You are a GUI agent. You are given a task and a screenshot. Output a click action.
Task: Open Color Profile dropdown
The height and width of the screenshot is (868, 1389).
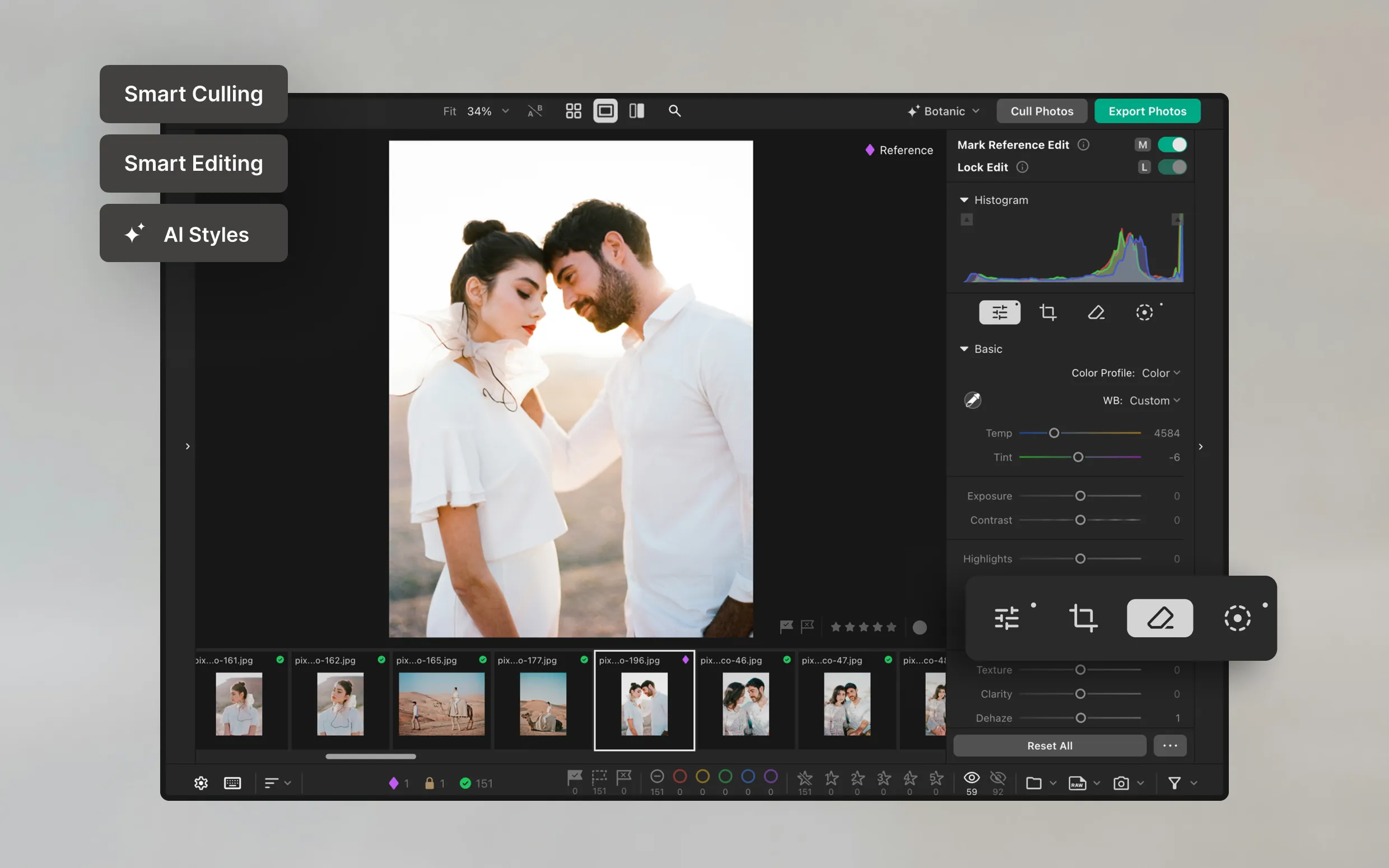(x=1160, y=373)
